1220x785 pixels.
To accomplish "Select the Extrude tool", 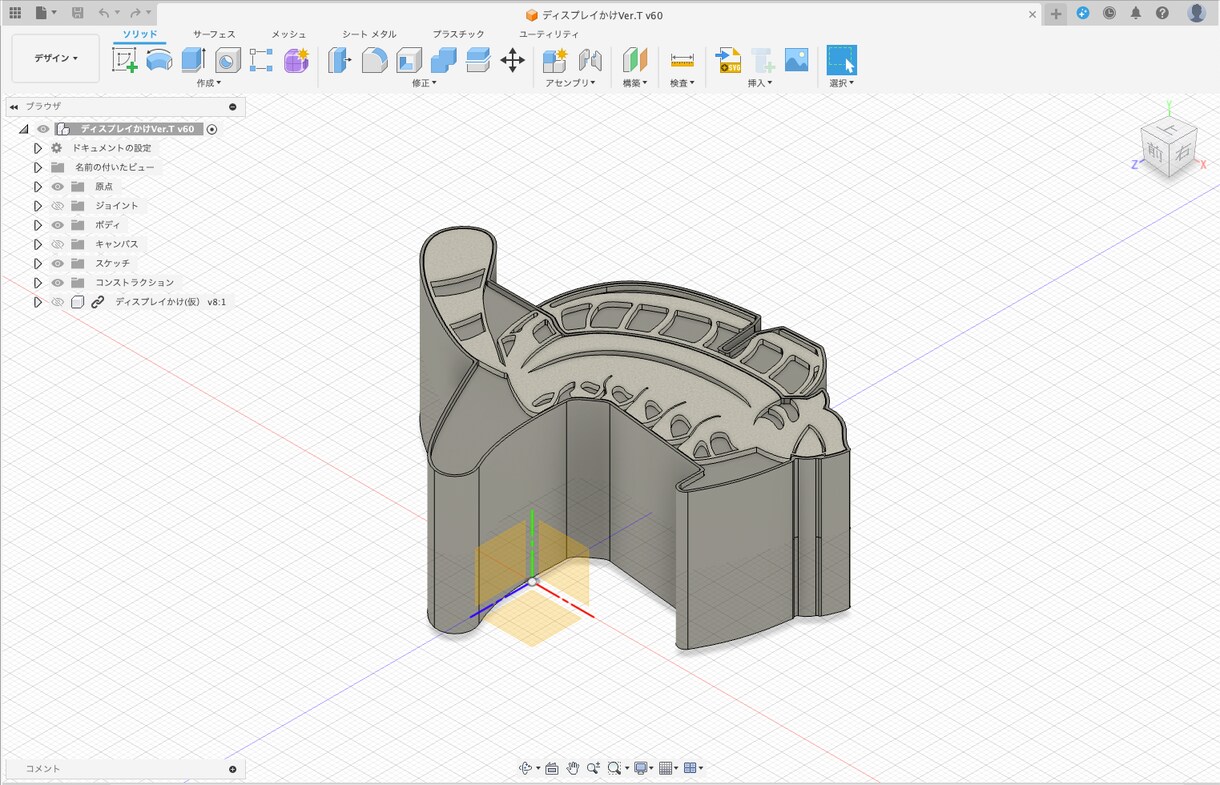I will (x=193, y=60).
